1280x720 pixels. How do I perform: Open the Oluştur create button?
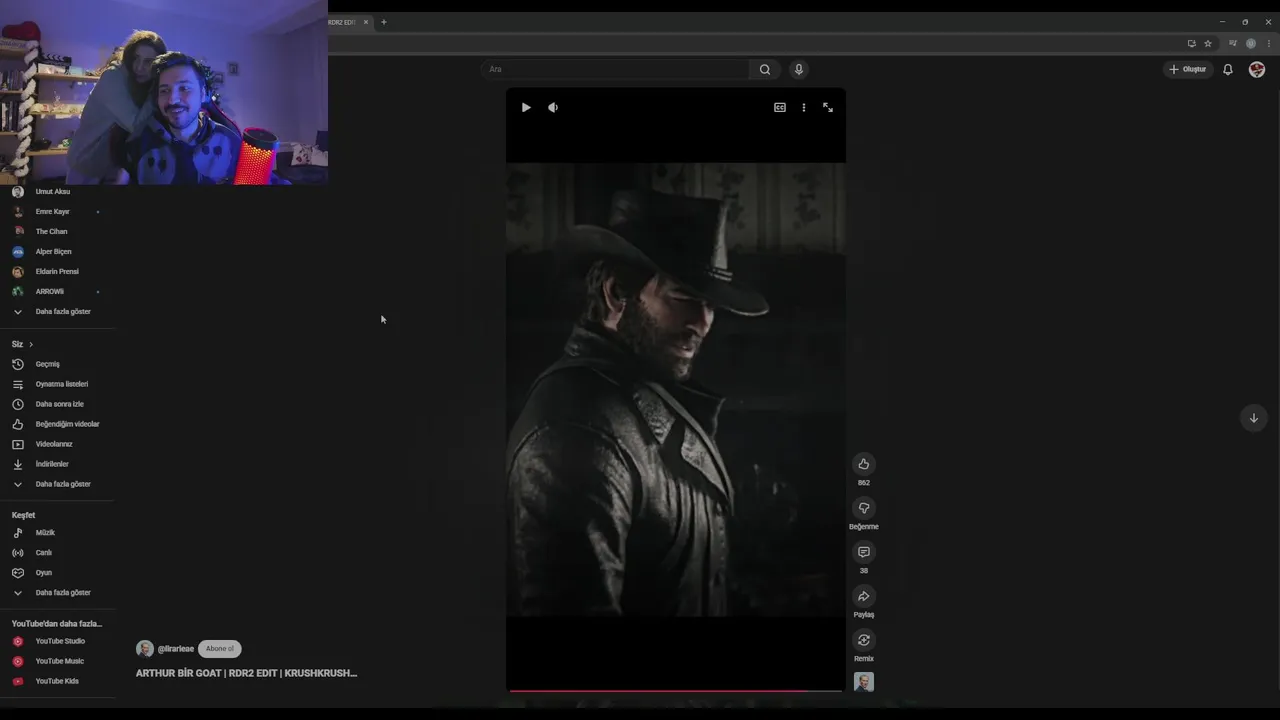click(x=1188, y=69)
